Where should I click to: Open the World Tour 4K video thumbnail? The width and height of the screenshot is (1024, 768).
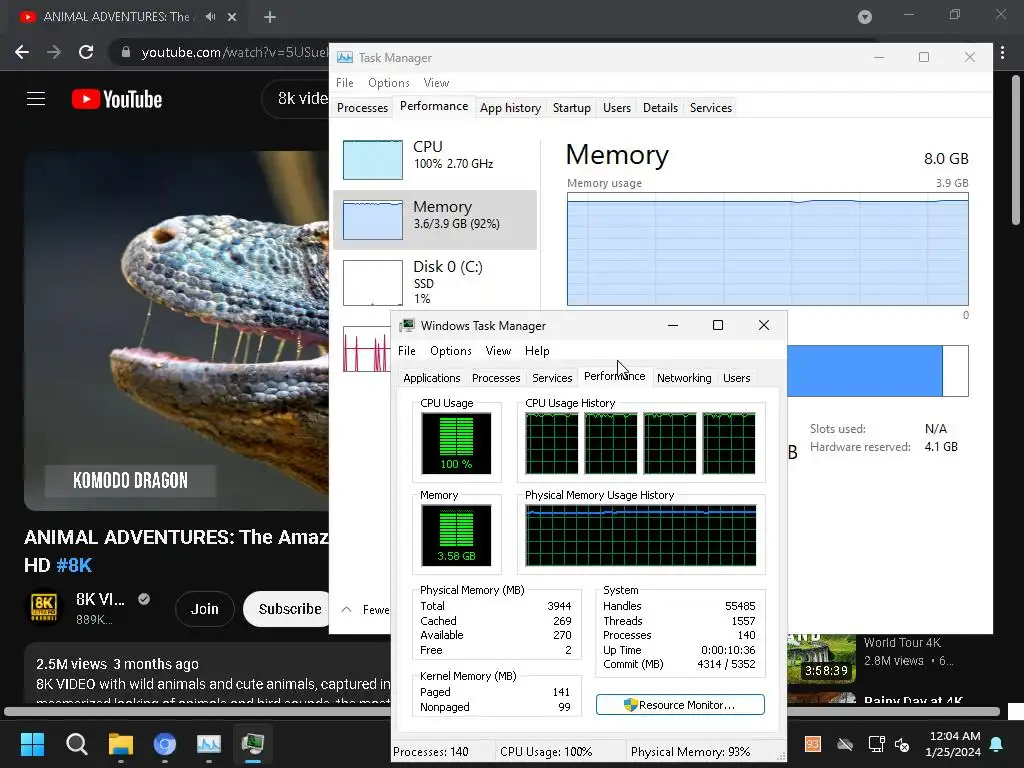[821, 660]
